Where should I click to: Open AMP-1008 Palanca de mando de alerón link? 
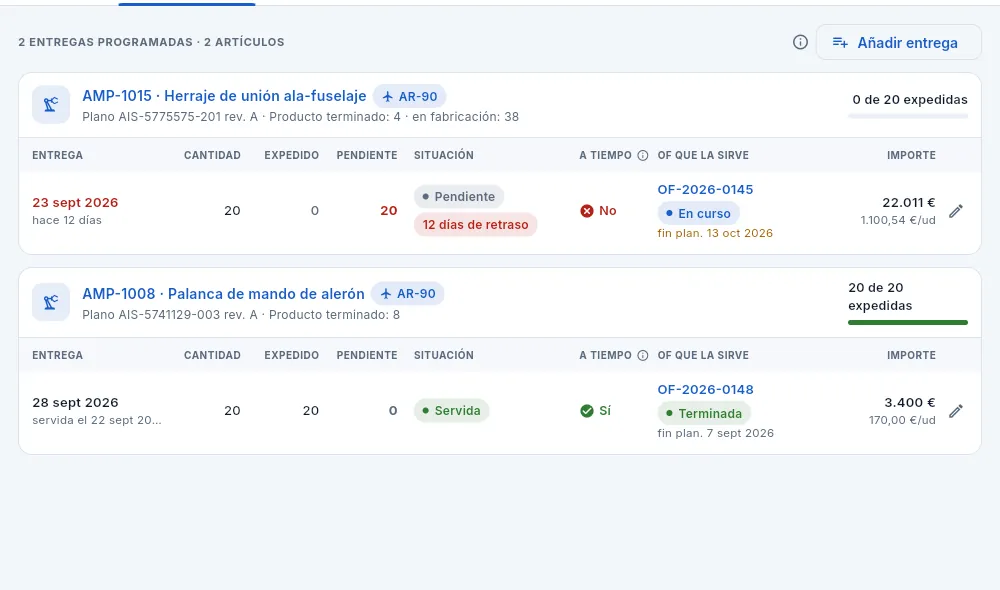point(223,293)
